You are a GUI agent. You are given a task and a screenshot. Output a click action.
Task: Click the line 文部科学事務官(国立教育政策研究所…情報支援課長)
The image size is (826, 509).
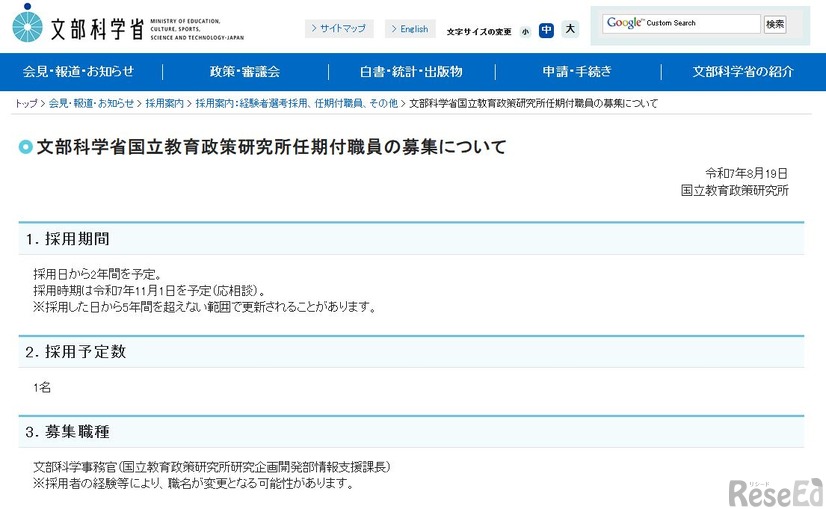coord(212,467)
